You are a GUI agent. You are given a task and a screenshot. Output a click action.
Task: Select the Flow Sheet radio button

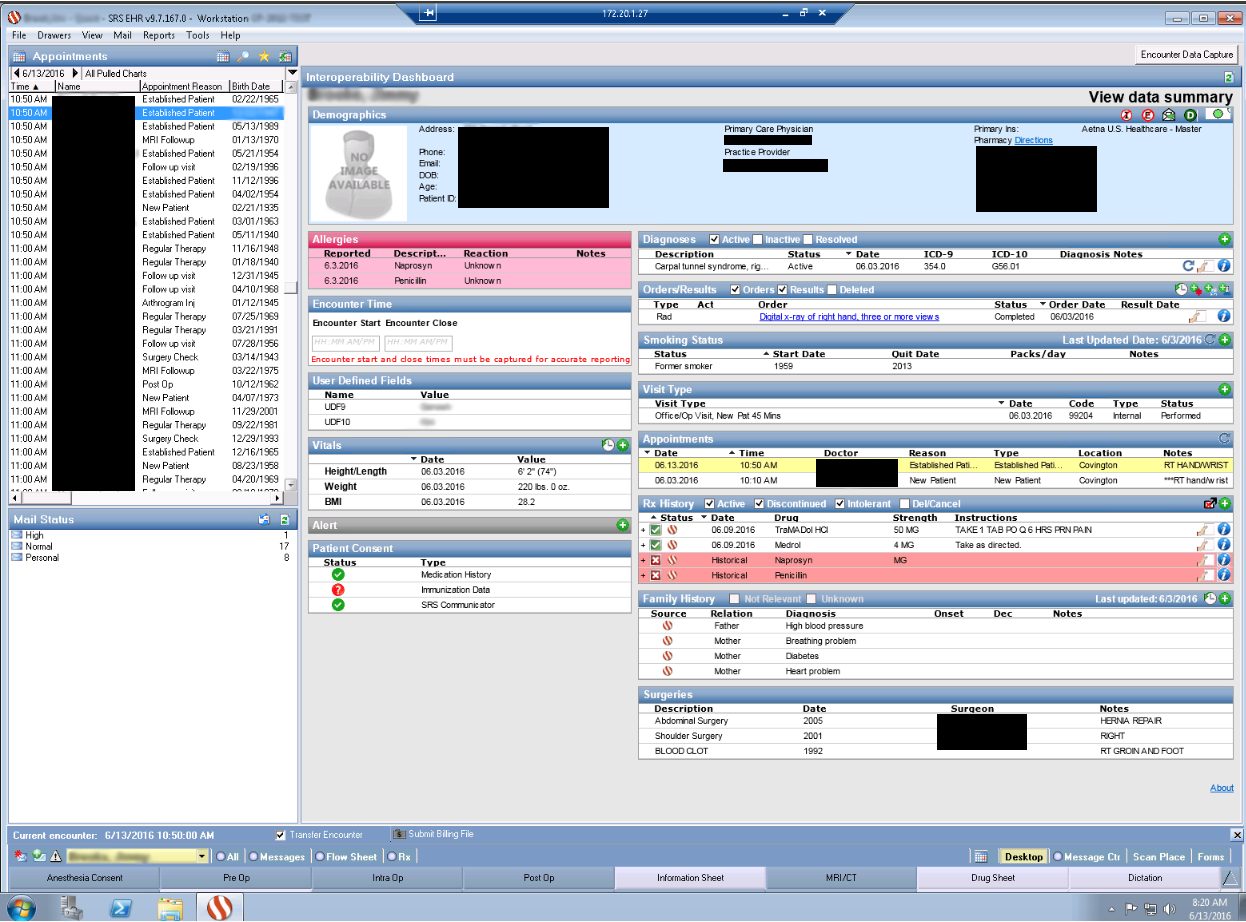click(x=320, y=857)
